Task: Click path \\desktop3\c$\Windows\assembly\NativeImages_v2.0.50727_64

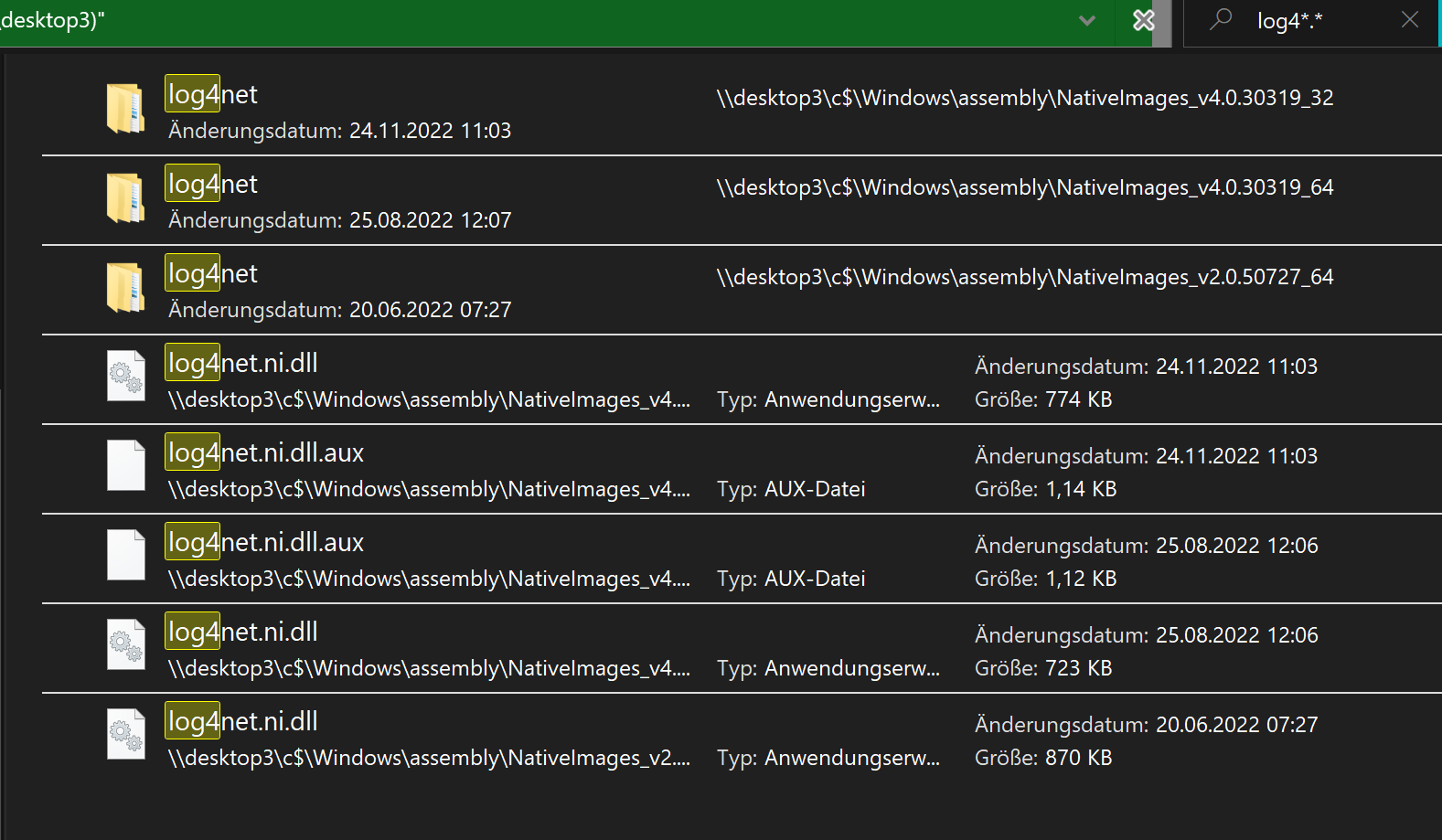Action: tap(1025, 277)
